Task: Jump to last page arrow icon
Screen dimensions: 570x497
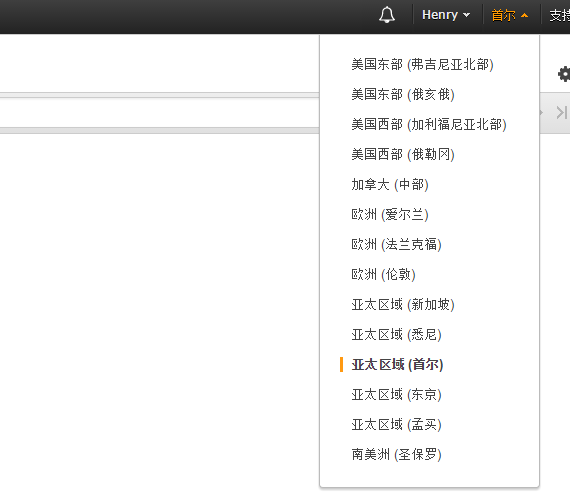Action: (x=562, y=112)
